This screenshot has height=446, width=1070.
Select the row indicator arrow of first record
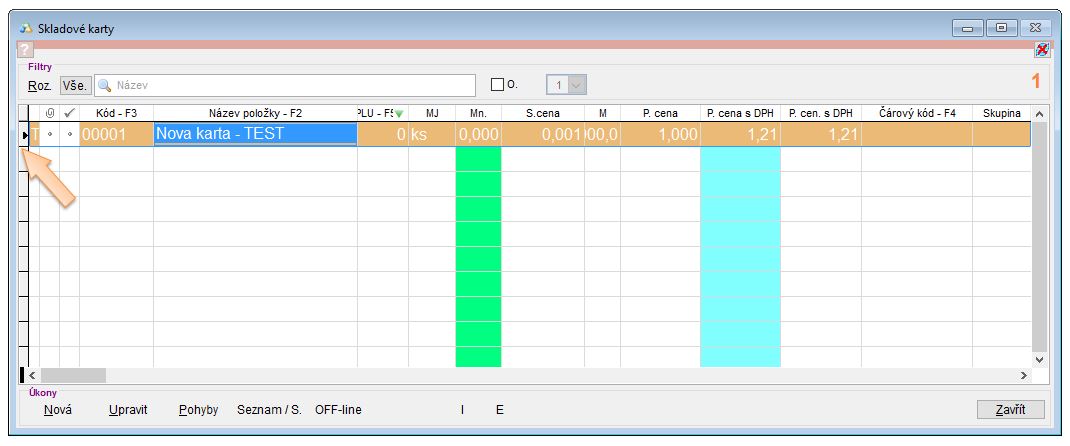click(x=24, y=134)
